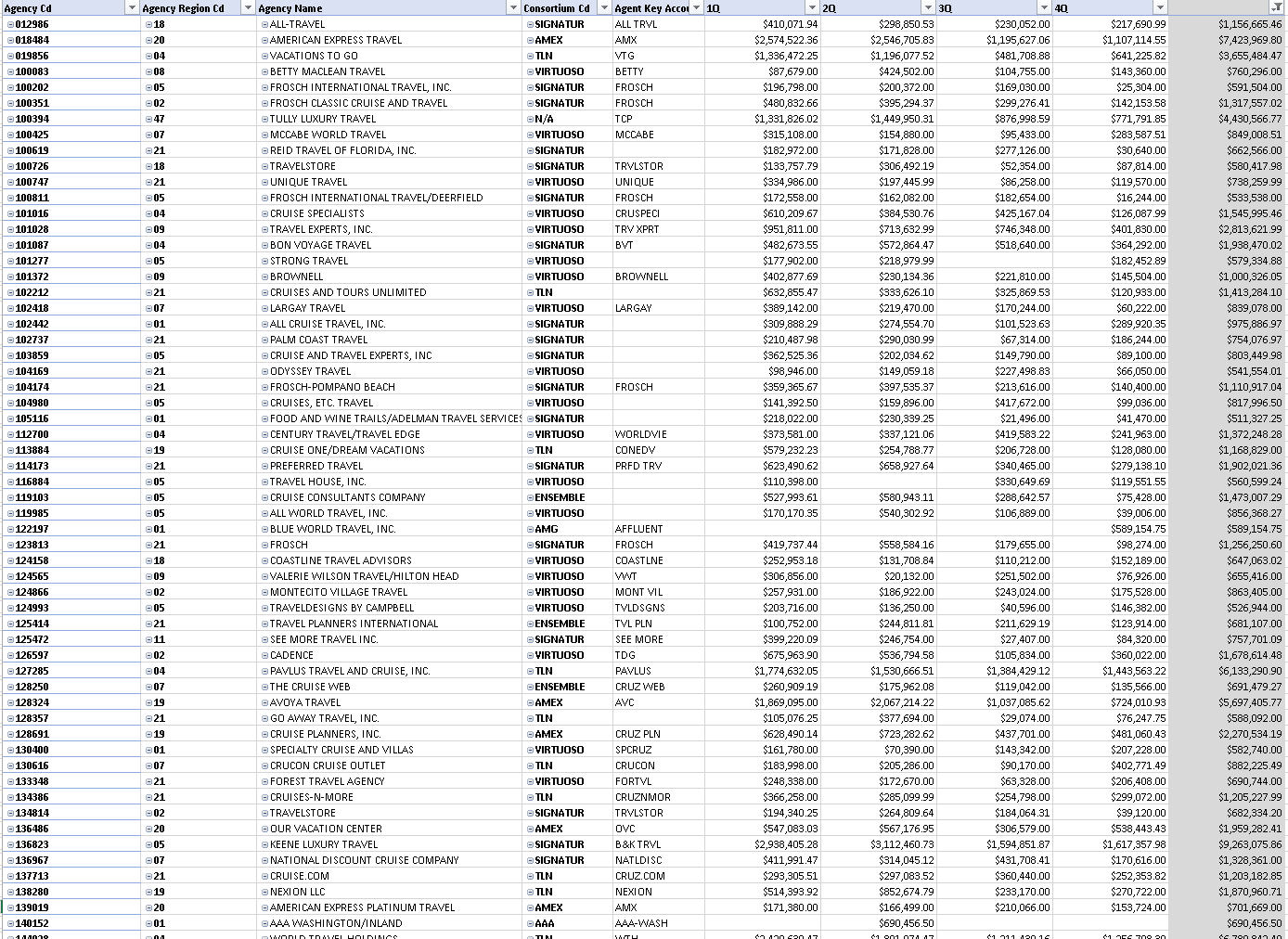
Task: Select the CRUZ.COM key account cell
Action: pyautogui.click(x=659, y=876)
